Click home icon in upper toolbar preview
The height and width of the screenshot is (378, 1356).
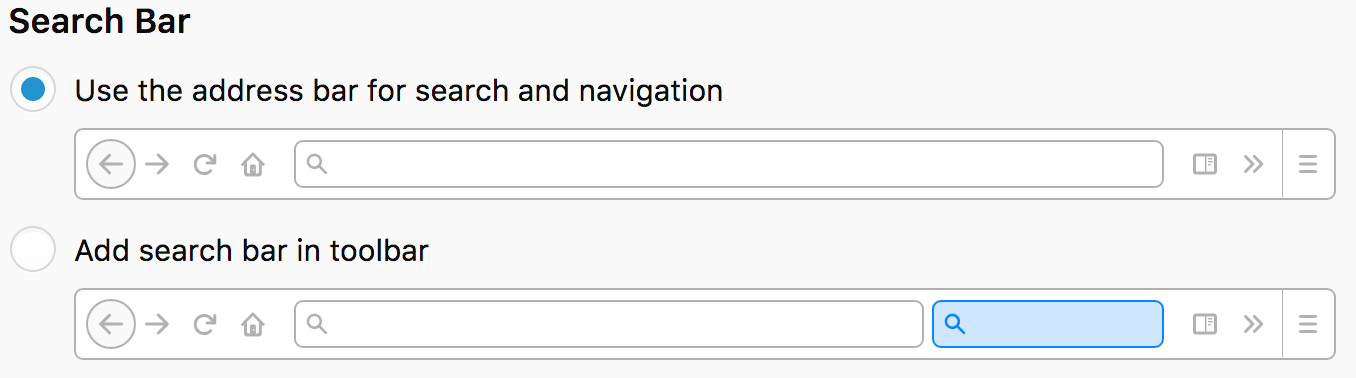(253, 164)
